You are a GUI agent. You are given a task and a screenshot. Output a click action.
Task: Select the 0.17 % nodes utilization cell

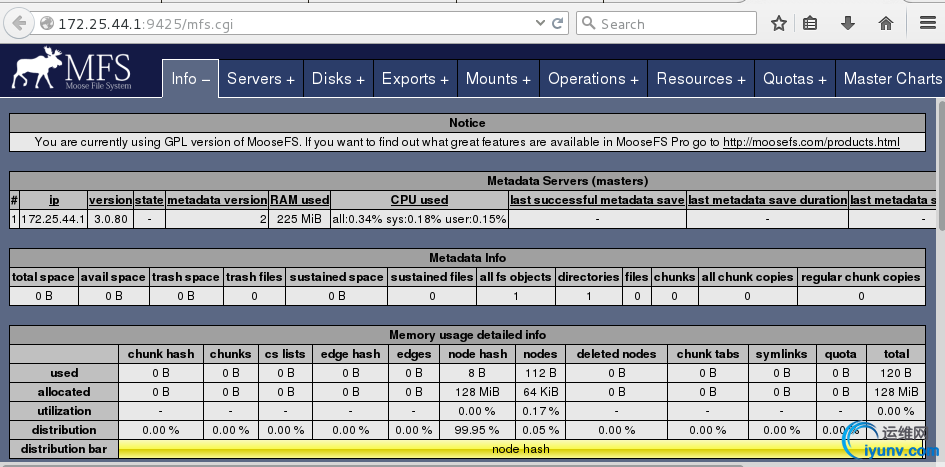541,411
